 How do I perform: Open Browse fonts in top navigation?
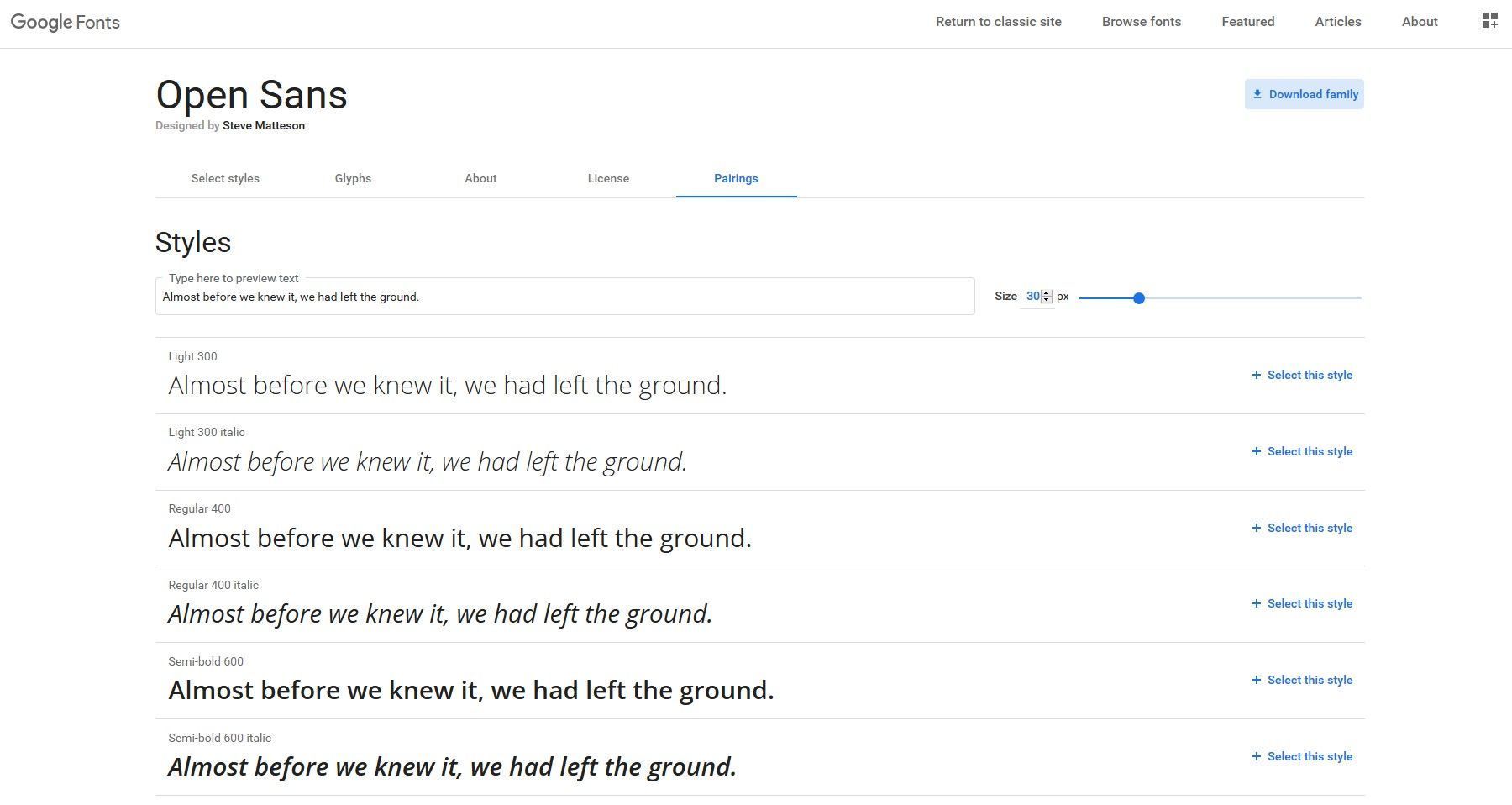[x=1142, y=22]
